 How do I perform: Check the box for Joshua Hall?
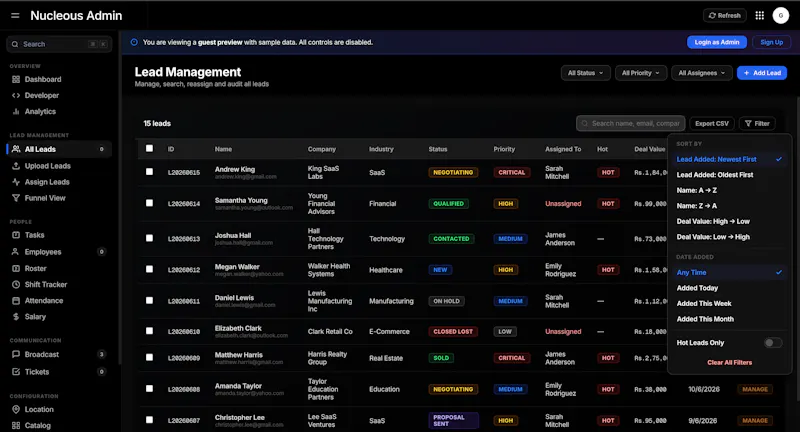point(149,238)
